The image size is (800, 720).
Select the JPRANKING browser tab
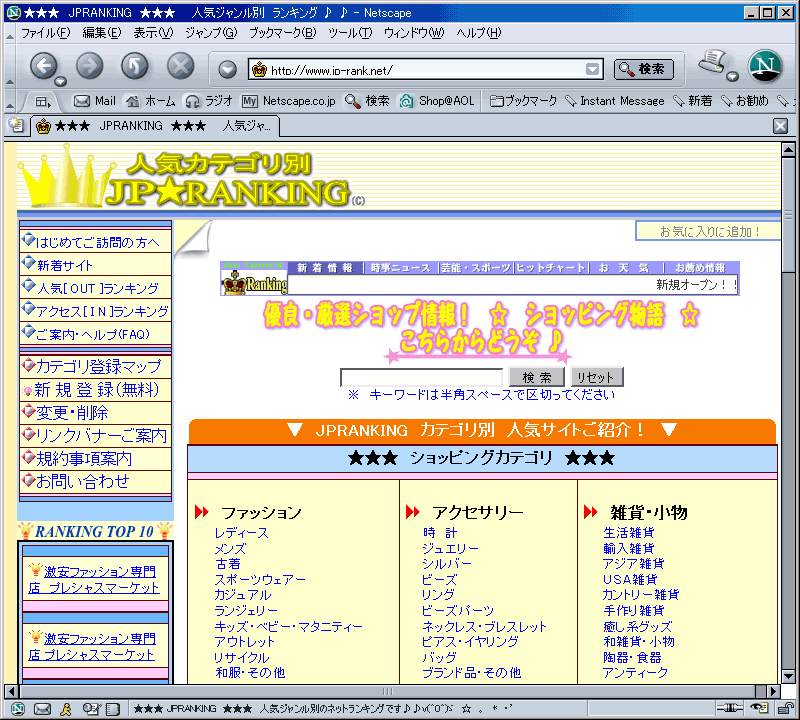(x=155, y=126)
